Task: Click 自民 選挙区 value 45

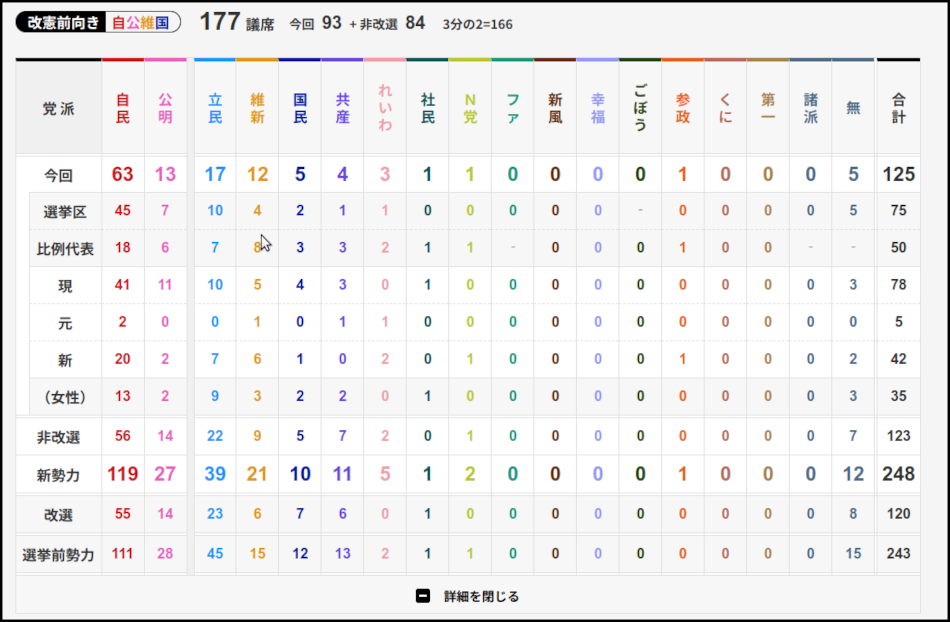Action: [x=122, y=210]
